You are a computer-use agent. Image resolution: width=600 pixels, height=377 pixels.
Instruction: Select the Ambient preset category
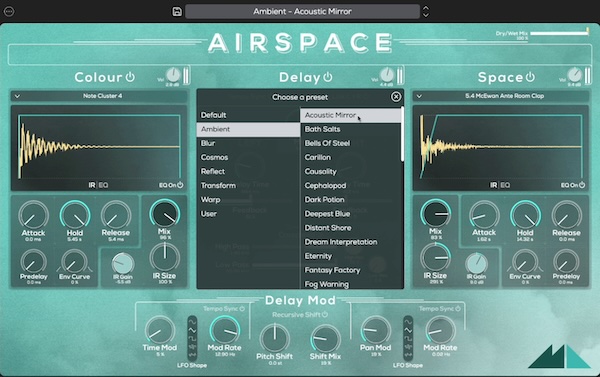click(x=248, y=129)
